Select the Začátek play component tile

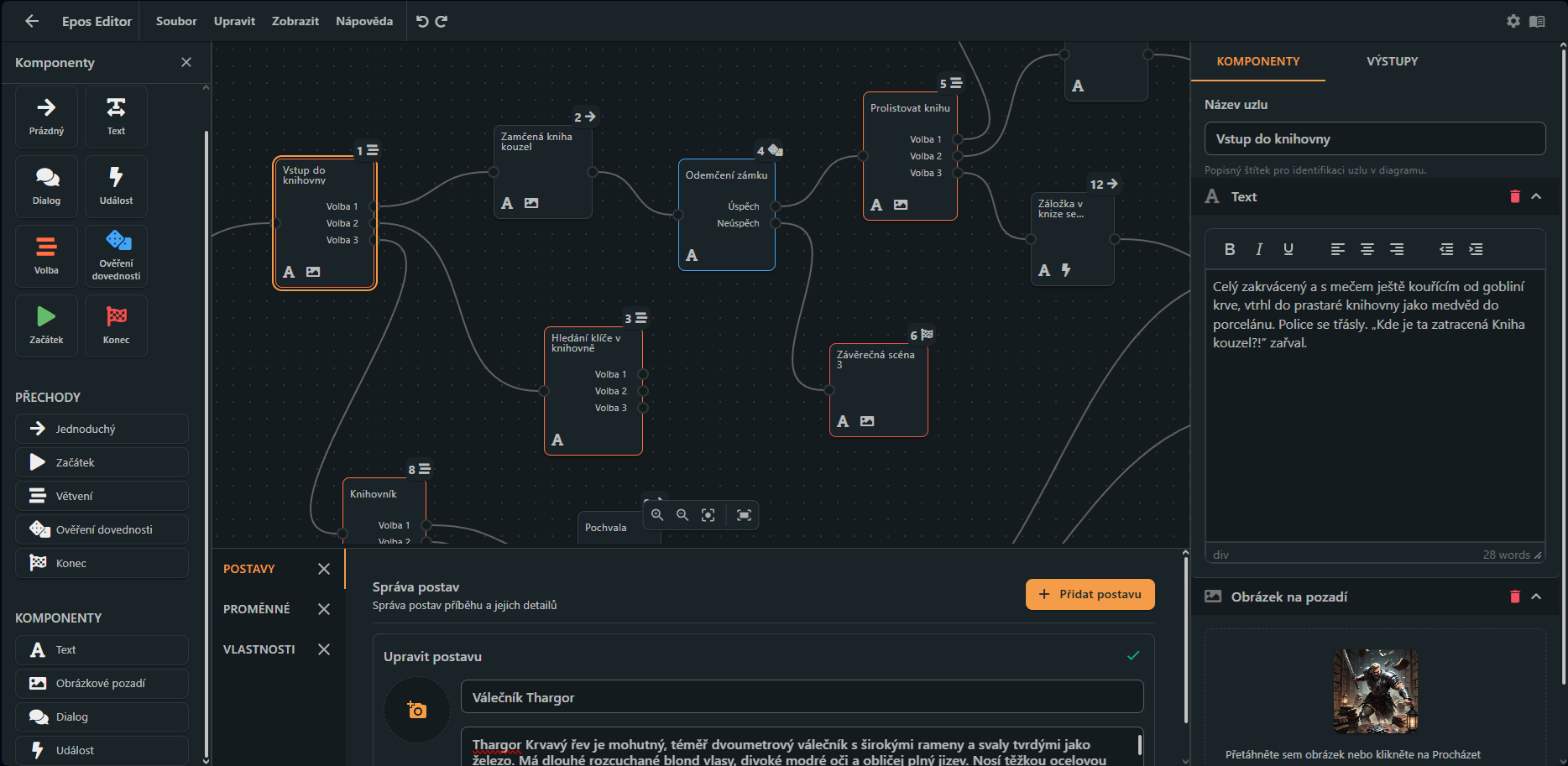(46, 326)
